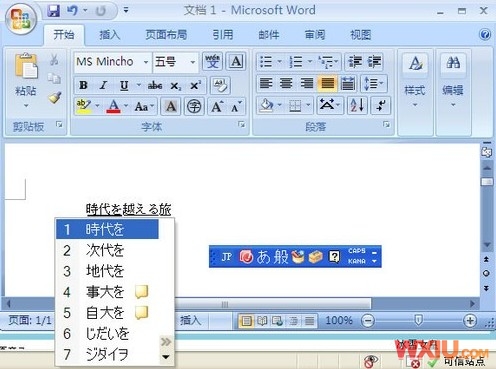
Task: Adjust the zoom slider handle
Action: (x=418, y=320)
